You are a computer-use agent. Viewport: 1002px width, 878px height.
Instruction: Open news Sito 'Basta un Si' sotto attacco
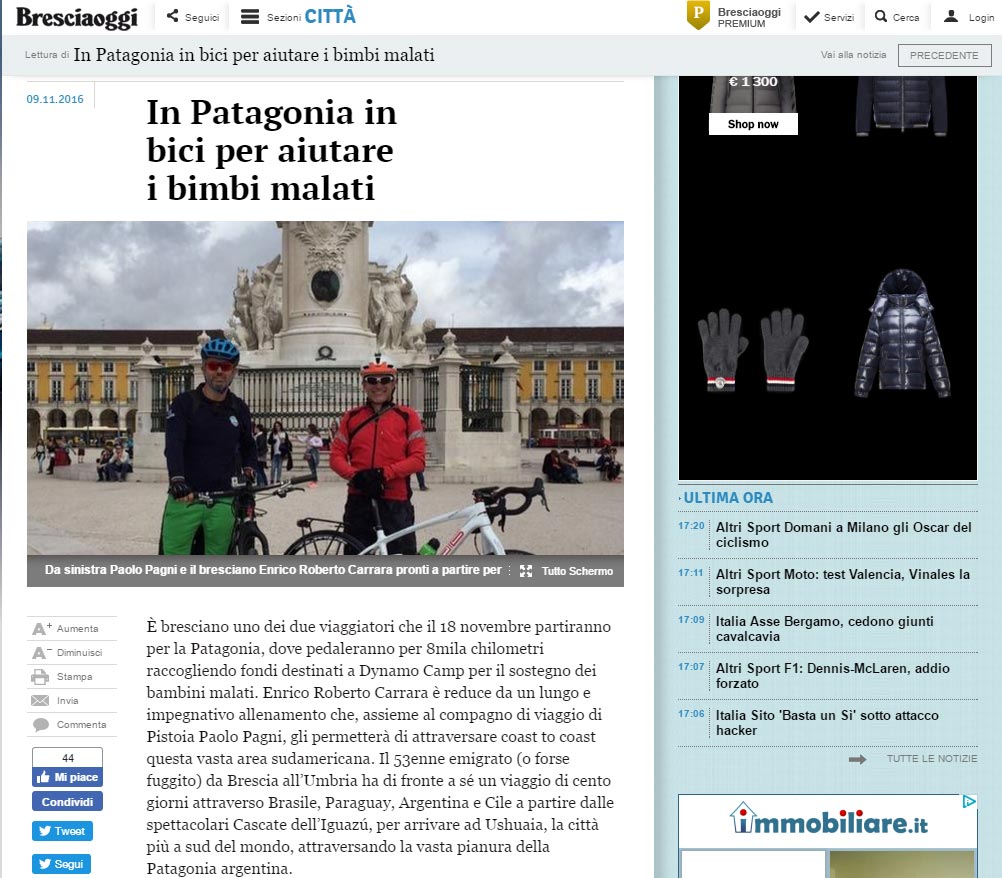[x=827, y=723]
